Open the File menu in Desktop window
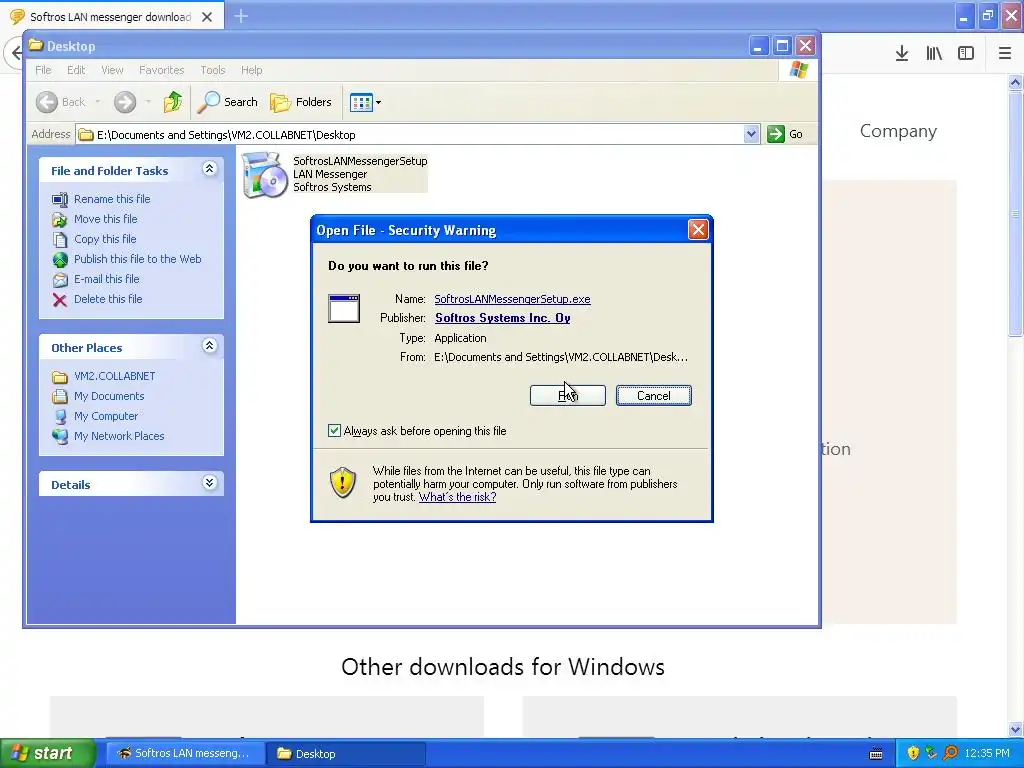Viewport: 1024px width, 768px height. click(x=43, y=70)
